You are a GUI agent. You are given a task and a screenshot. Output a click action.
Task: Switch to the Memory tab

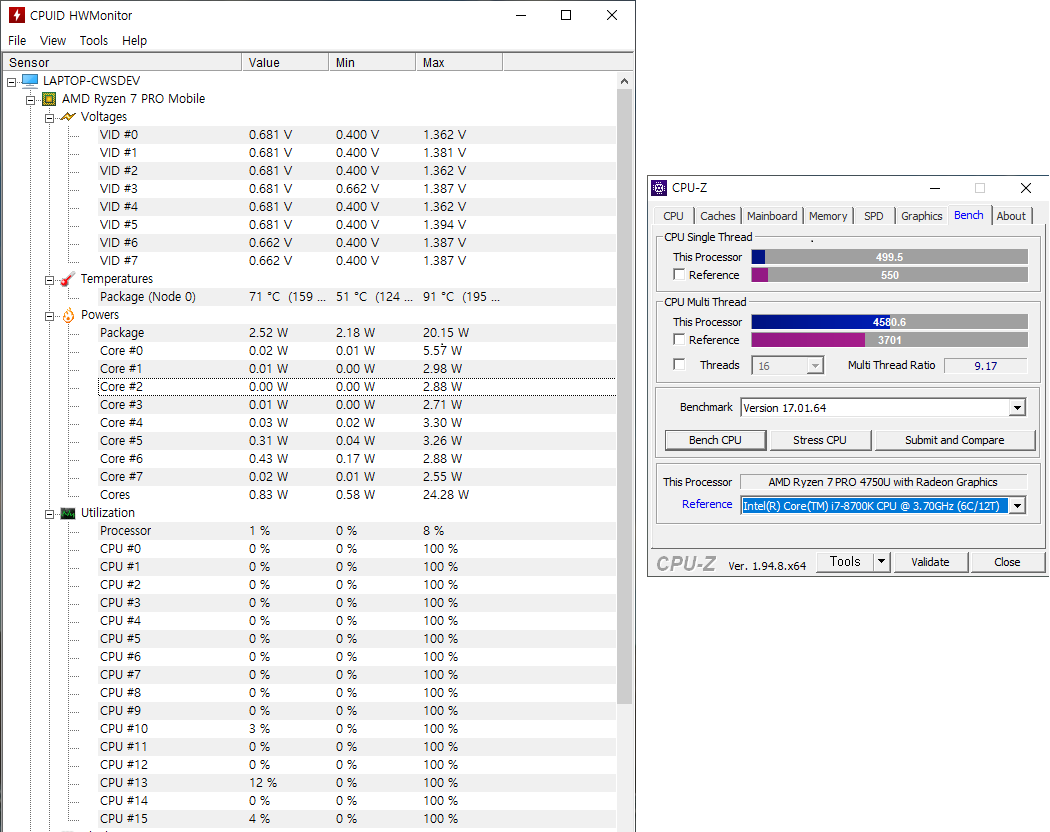(828, 216)
